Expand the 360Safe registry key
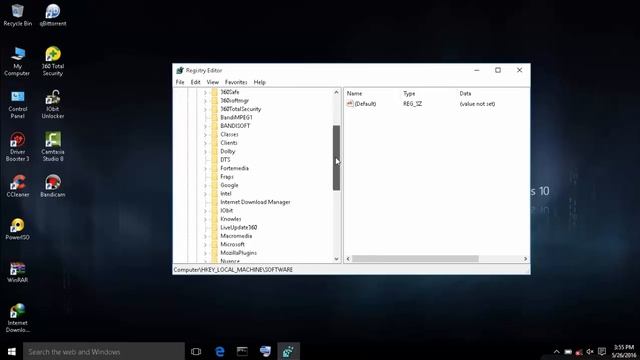Screen dimensions: 640x360 (x=205, y=93)
